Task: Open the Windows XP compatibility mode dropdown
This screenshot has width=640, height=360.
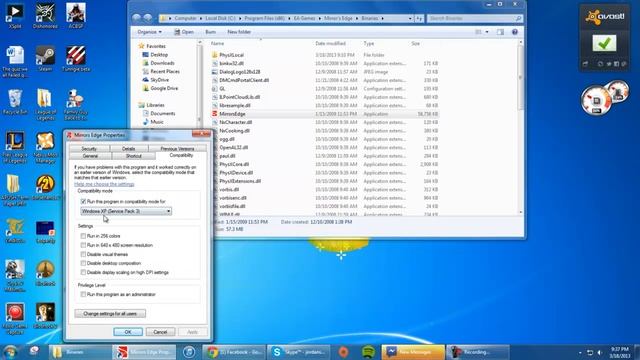Action: click(x=126, y=211)
